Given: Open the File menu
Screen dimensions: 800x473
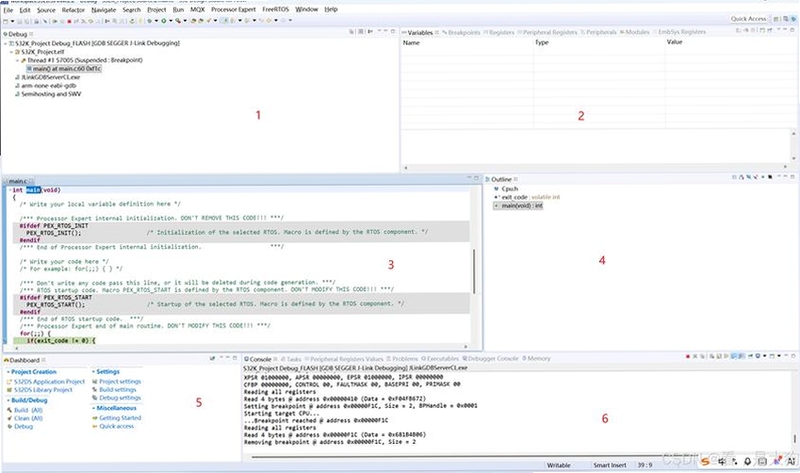Looking at the screenshot, I should (8, 10).
